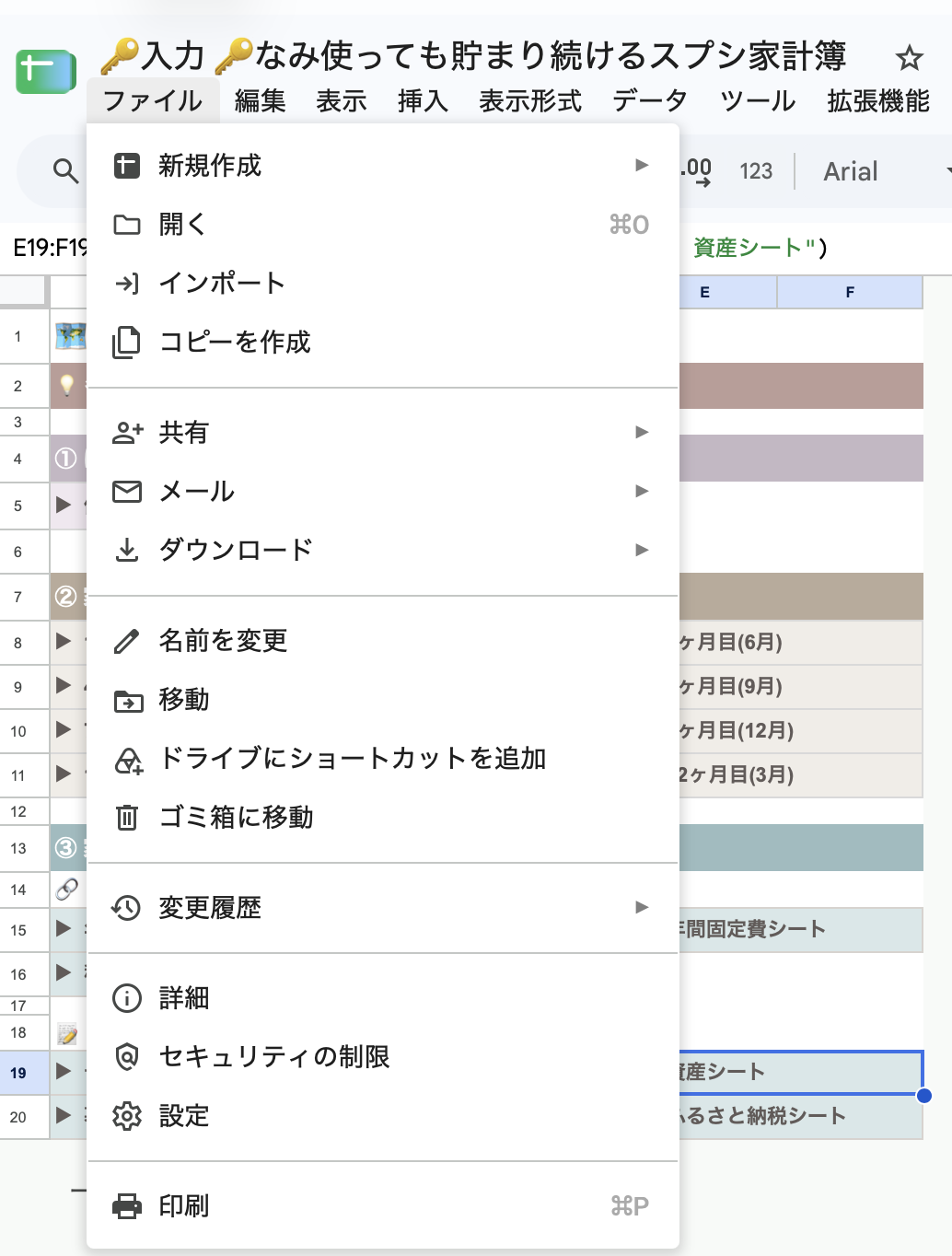Click the add-person icon beside 共有
Viewport: 952px width, 1256px height.
[x=127, y=432]
